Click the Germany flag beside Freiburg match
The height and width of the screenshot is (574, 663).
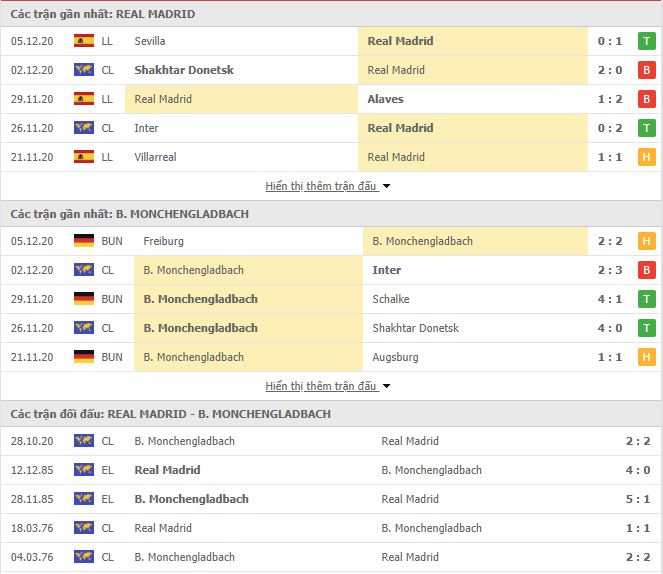tap(84, 241)
